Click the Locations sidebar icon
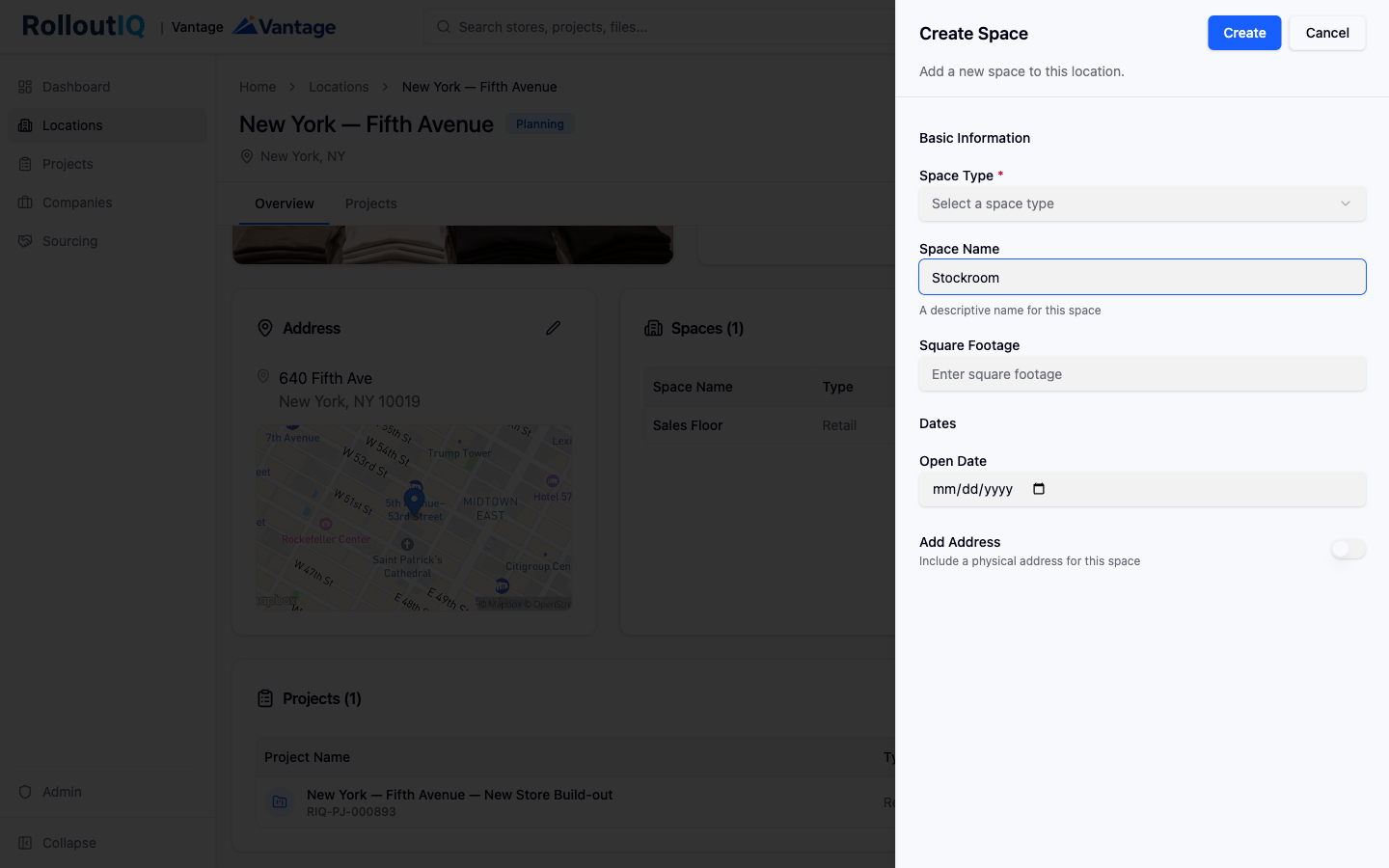1389x868 pixels. [x=25, y=125]
